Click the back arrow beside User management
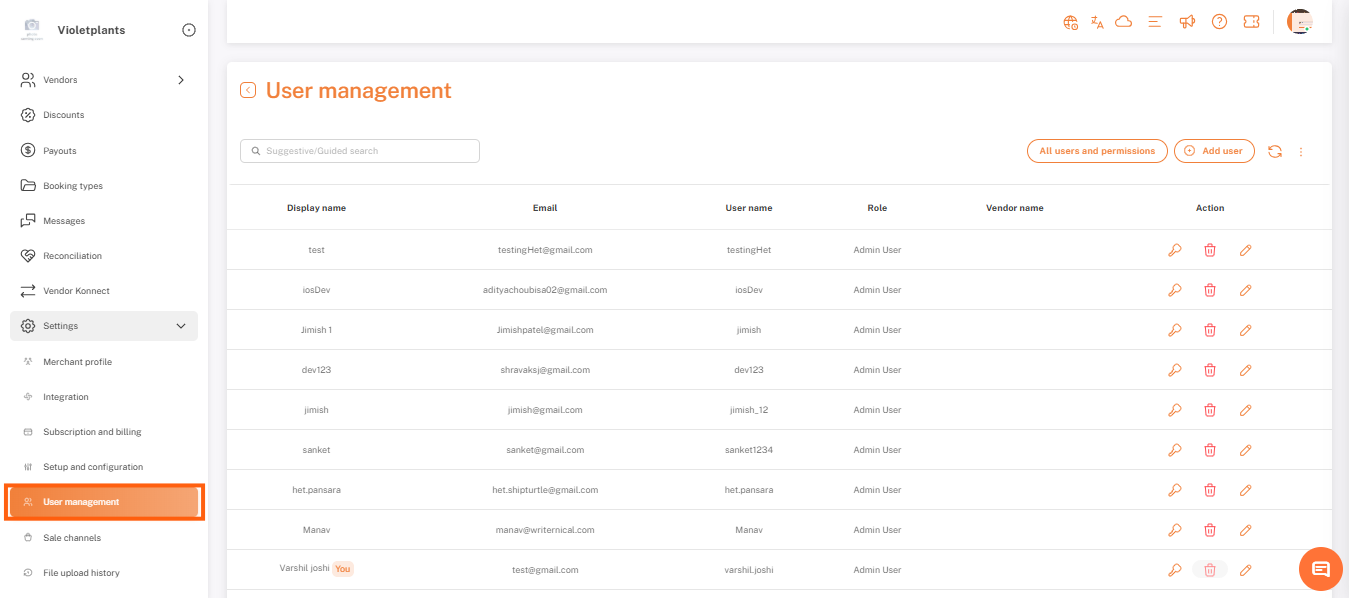The height and width of the screenshot is (598, 1349). click(248, 91)
